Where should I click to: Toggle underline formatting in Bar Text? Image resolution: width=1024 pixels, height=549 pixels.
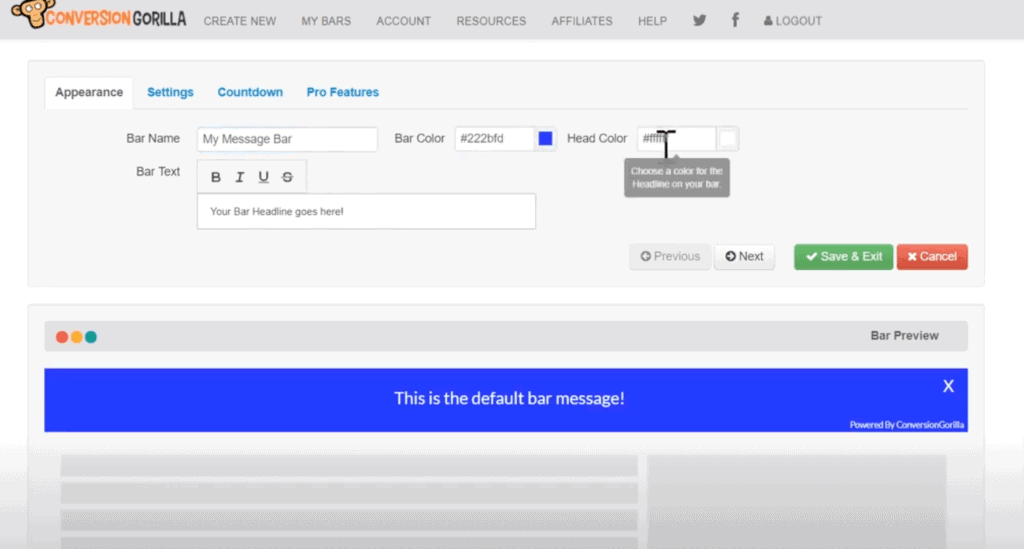pos(264,177)
